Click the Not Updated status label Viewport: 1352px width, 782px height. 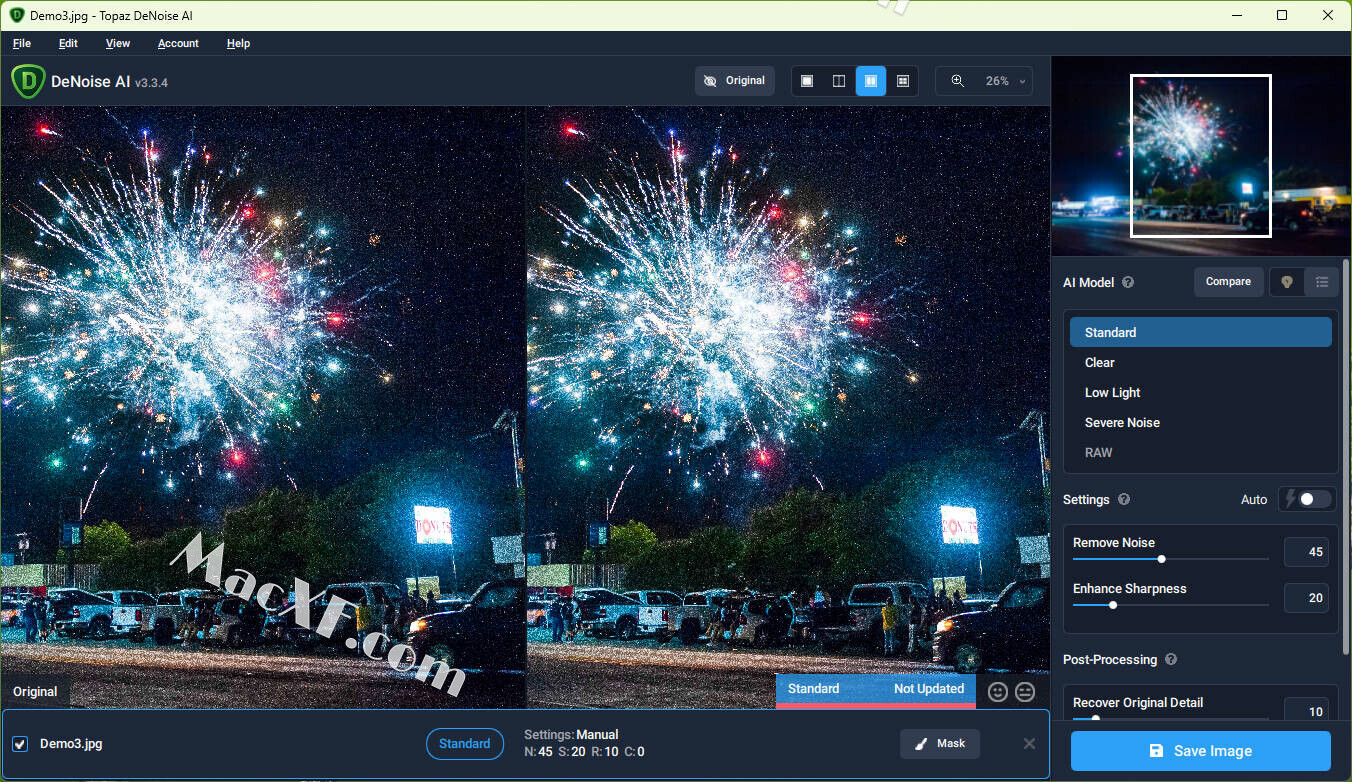[929, 689]
